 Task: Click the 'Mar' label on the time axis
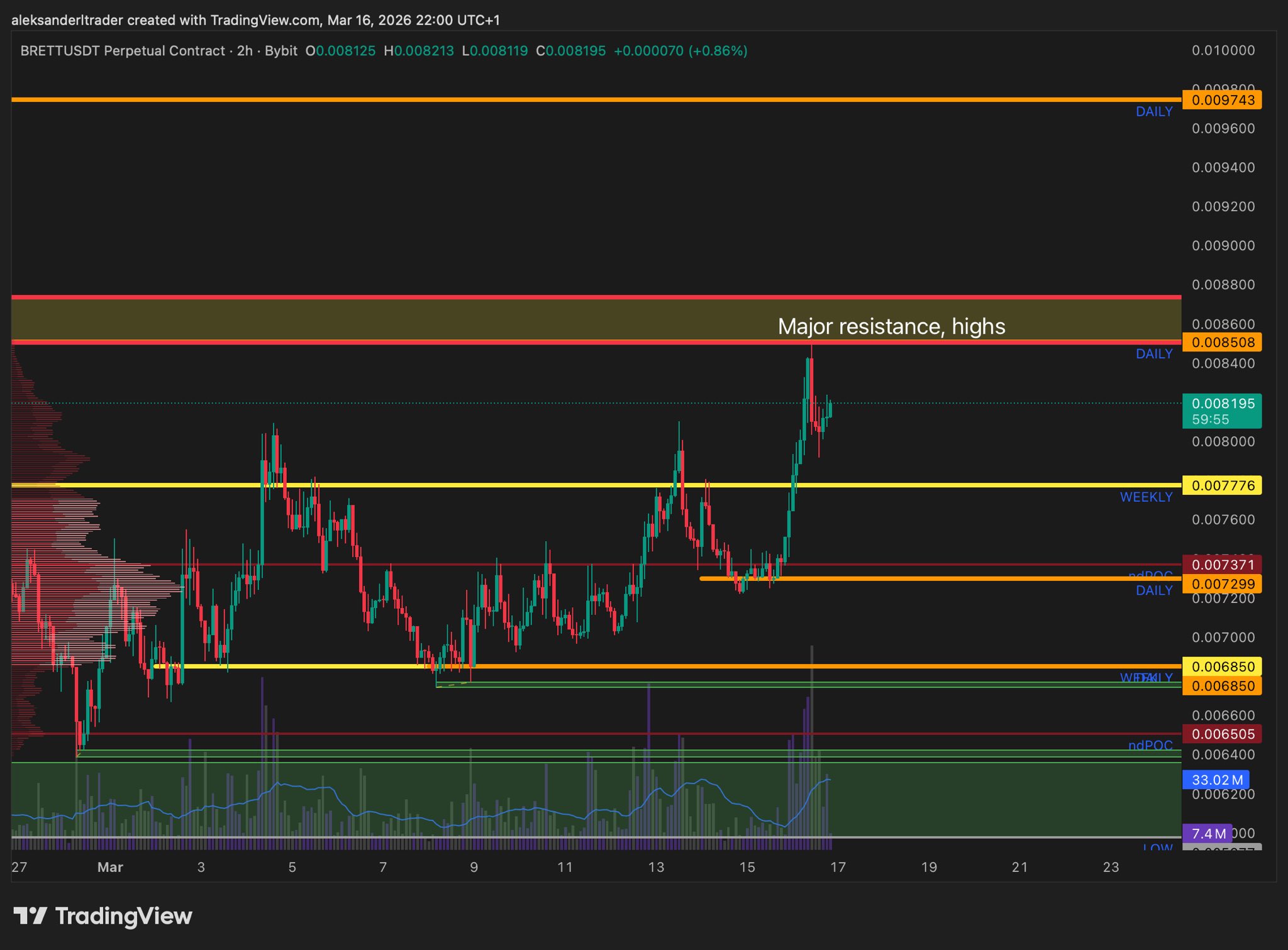(110, 867)
